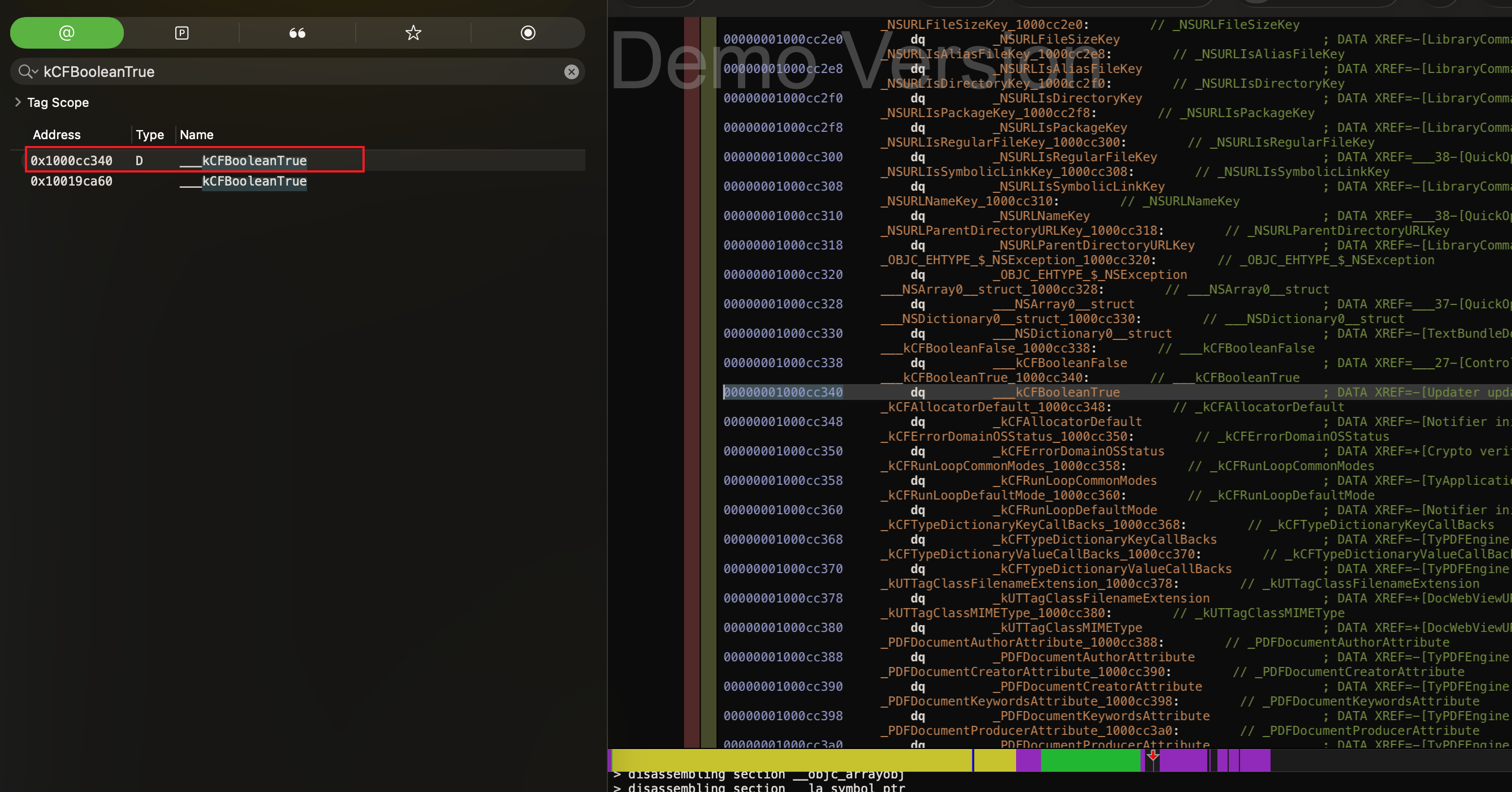
Task: Click address 00000001000cc340 in disassembly
Action: click(783, 392)
